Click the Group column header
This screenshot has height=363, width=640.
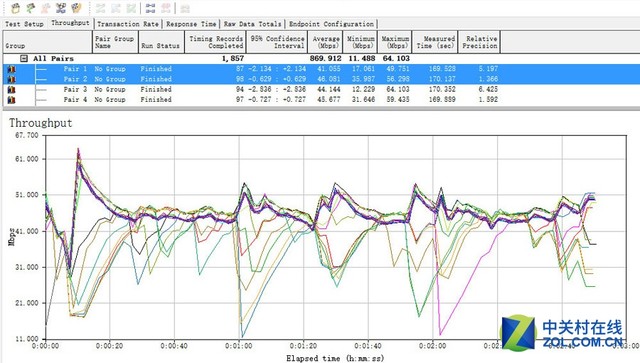click(x=48, y=42)
